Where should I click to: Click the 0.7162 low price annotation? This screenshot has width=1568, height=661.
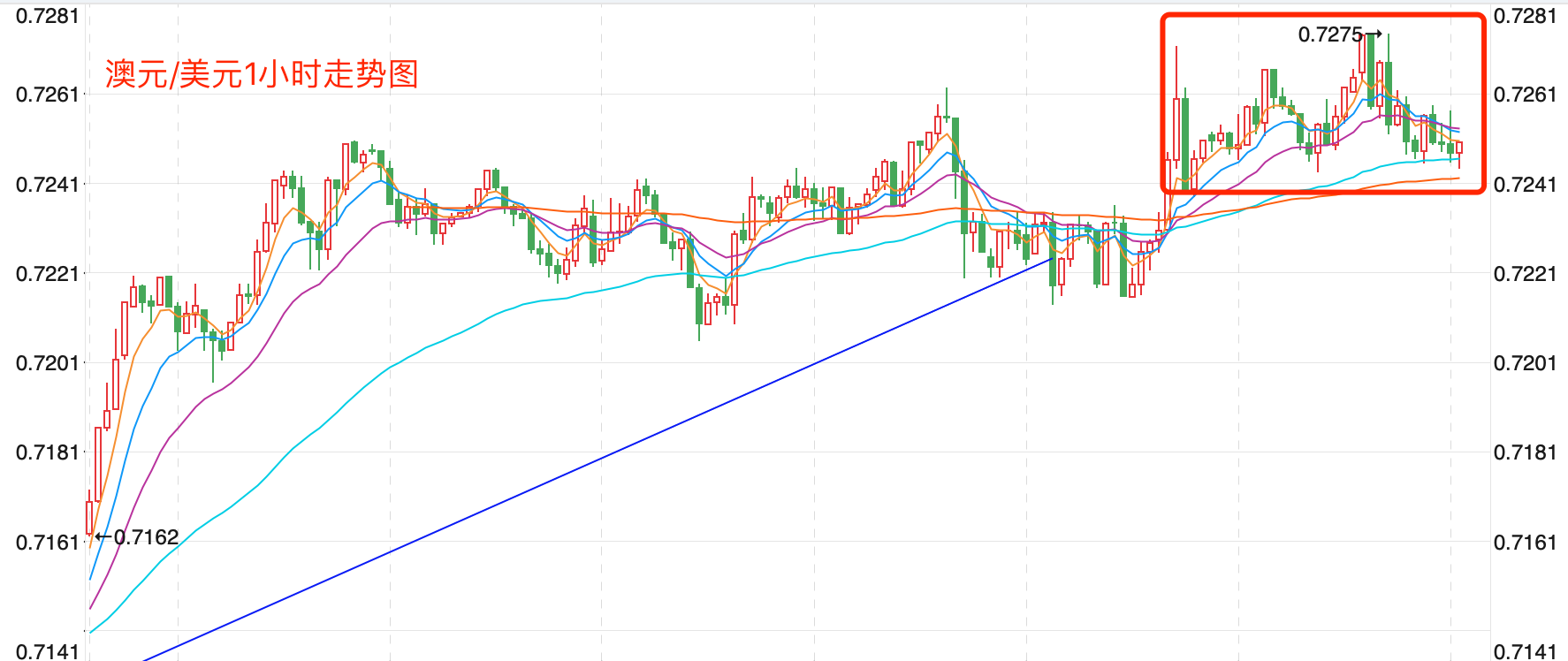pyautogui.click(x=146, y=537)
